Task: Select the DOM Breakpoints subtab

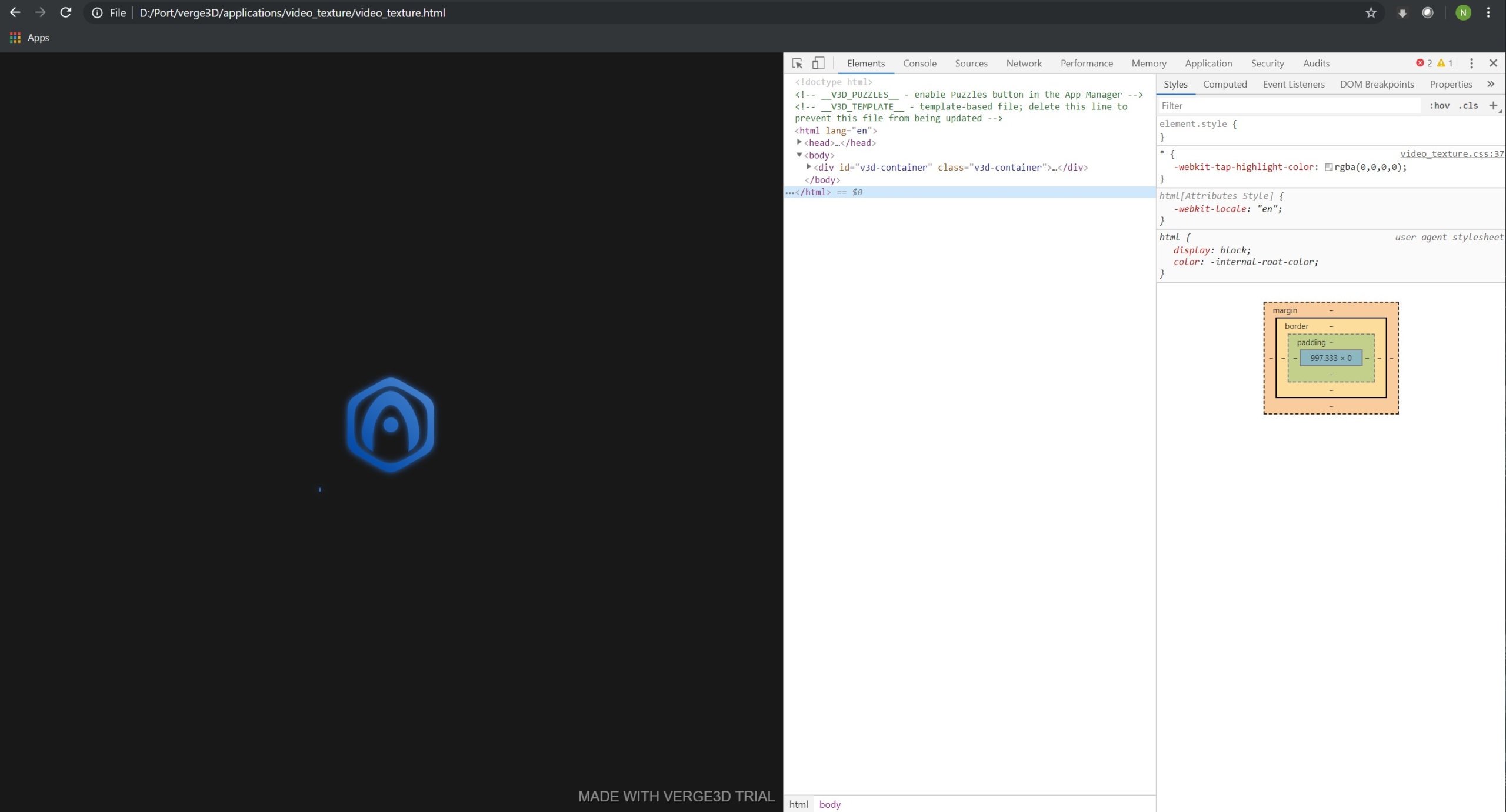Action: point(1377,84)
